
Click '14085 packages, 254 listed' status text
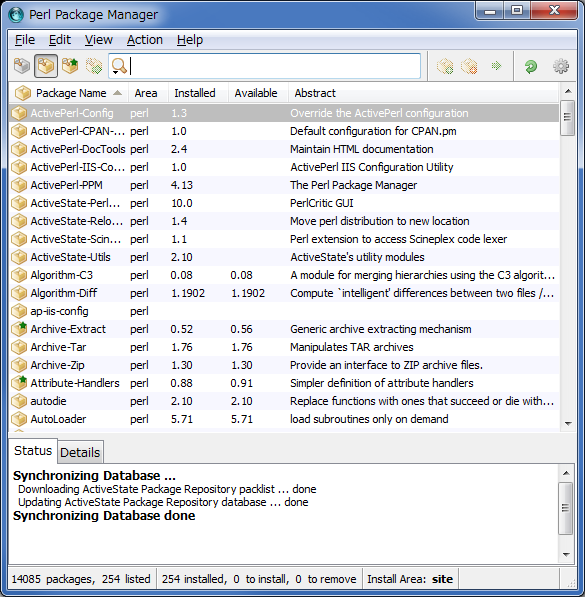[81, 579]
